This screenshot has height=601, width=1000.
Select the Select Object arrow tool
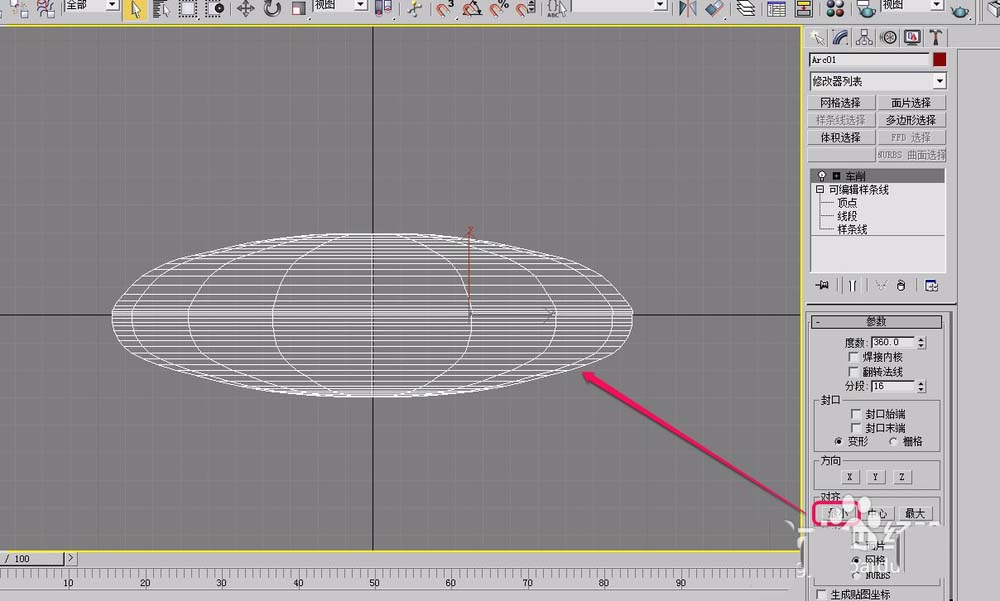(135, 9)
